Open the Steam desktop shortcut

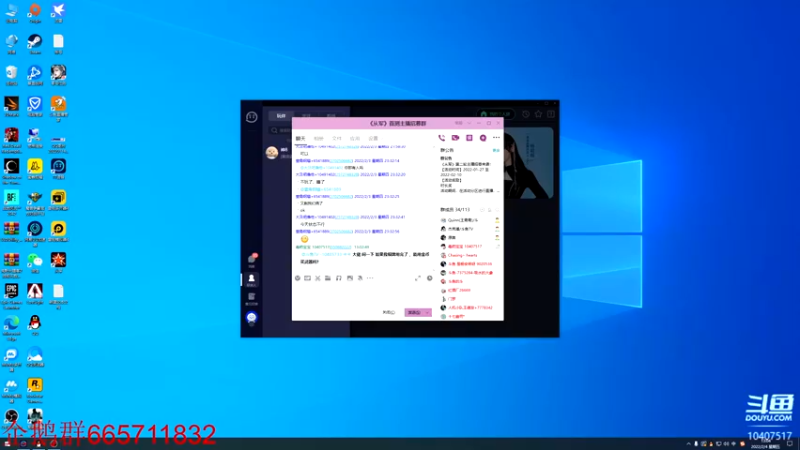pos(35,44)
